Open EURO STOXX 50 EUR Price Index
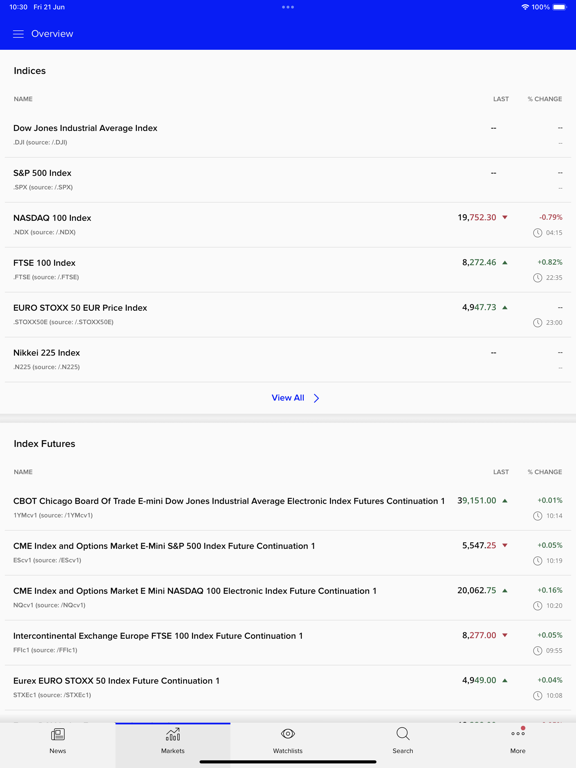 (288, 314)
